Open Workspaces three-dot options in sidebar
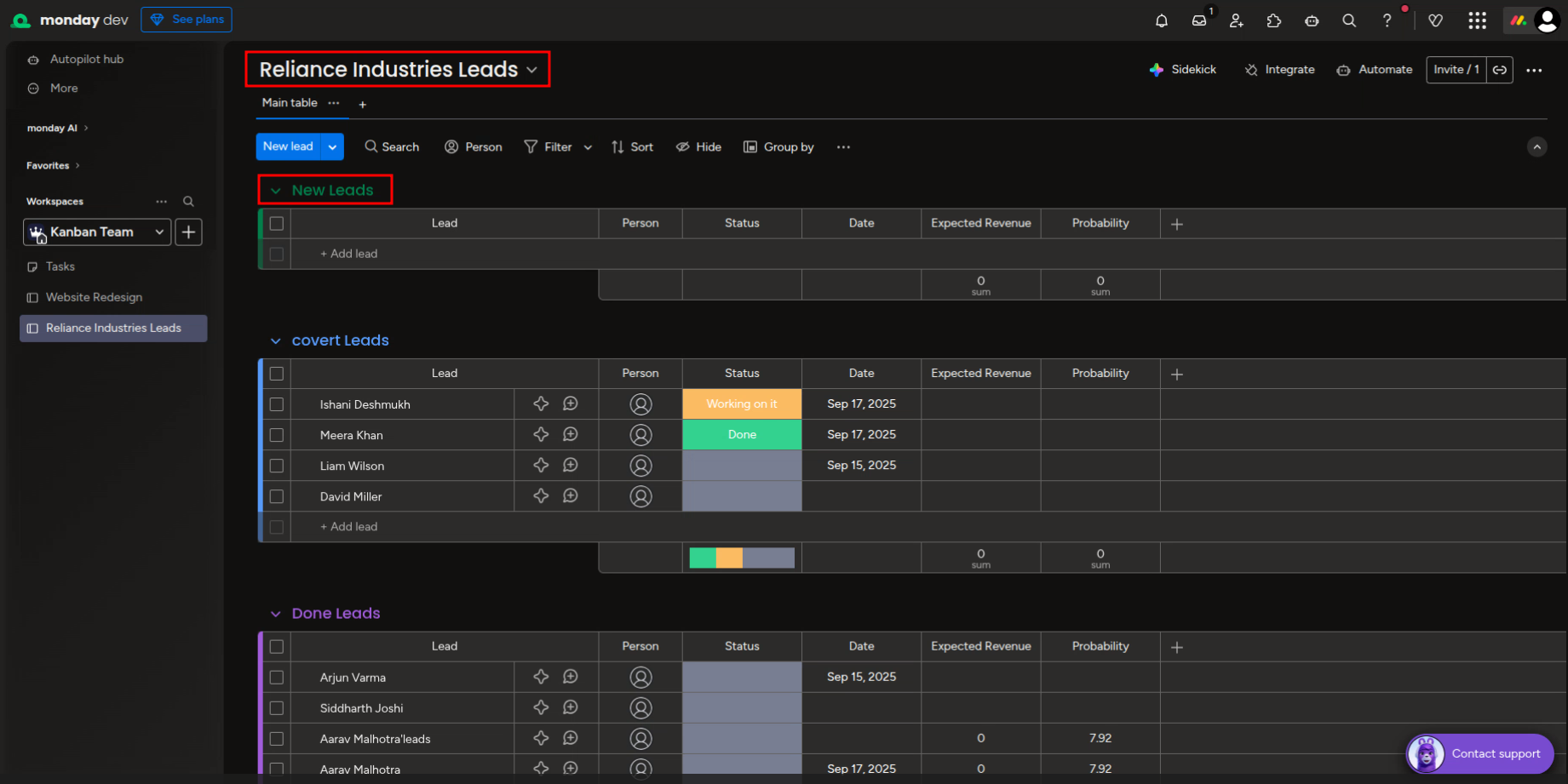 162,202
